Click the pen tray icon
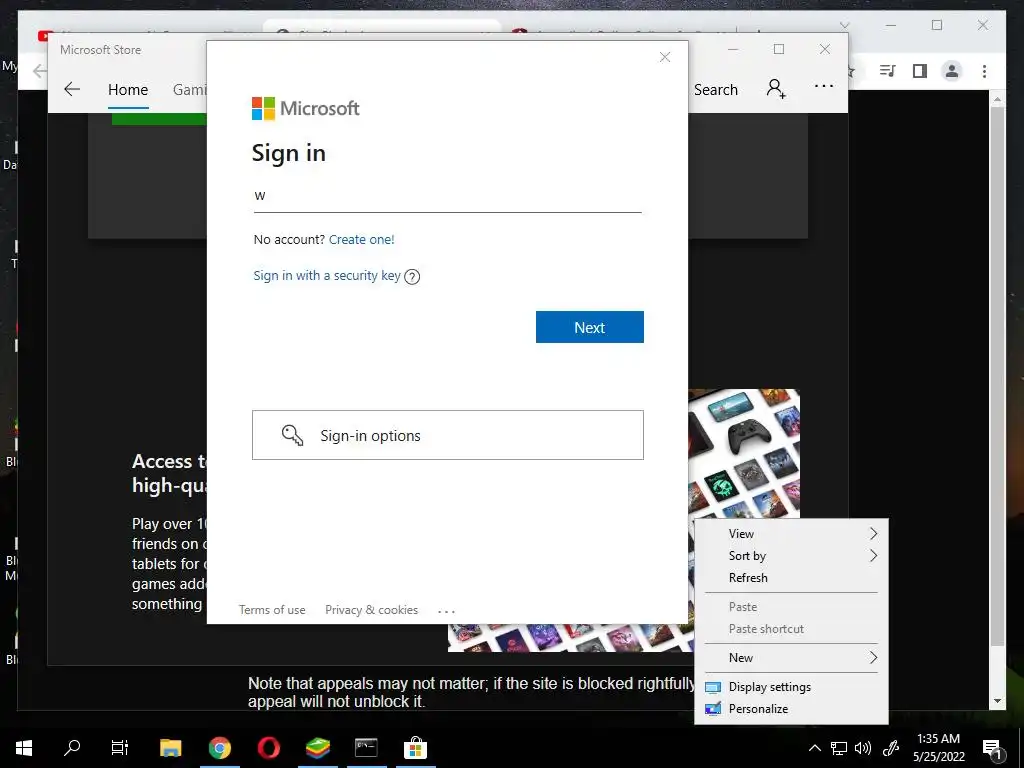This screenshot has width=1024, height=768. coord(891,748)
